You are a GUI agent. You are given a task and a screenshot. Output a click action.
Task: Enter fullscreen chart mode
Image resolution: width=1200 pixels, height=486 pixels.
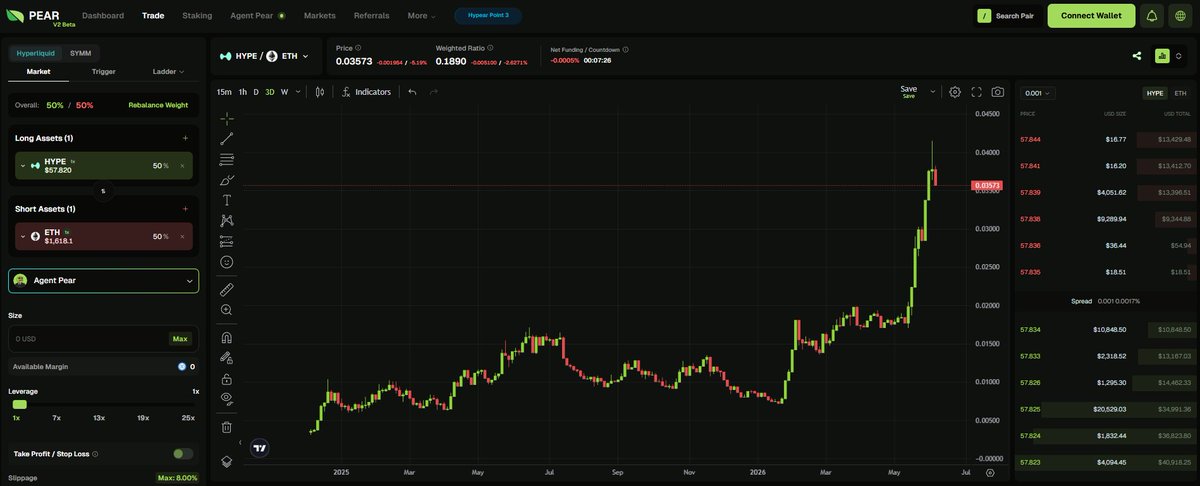(977, 92)
